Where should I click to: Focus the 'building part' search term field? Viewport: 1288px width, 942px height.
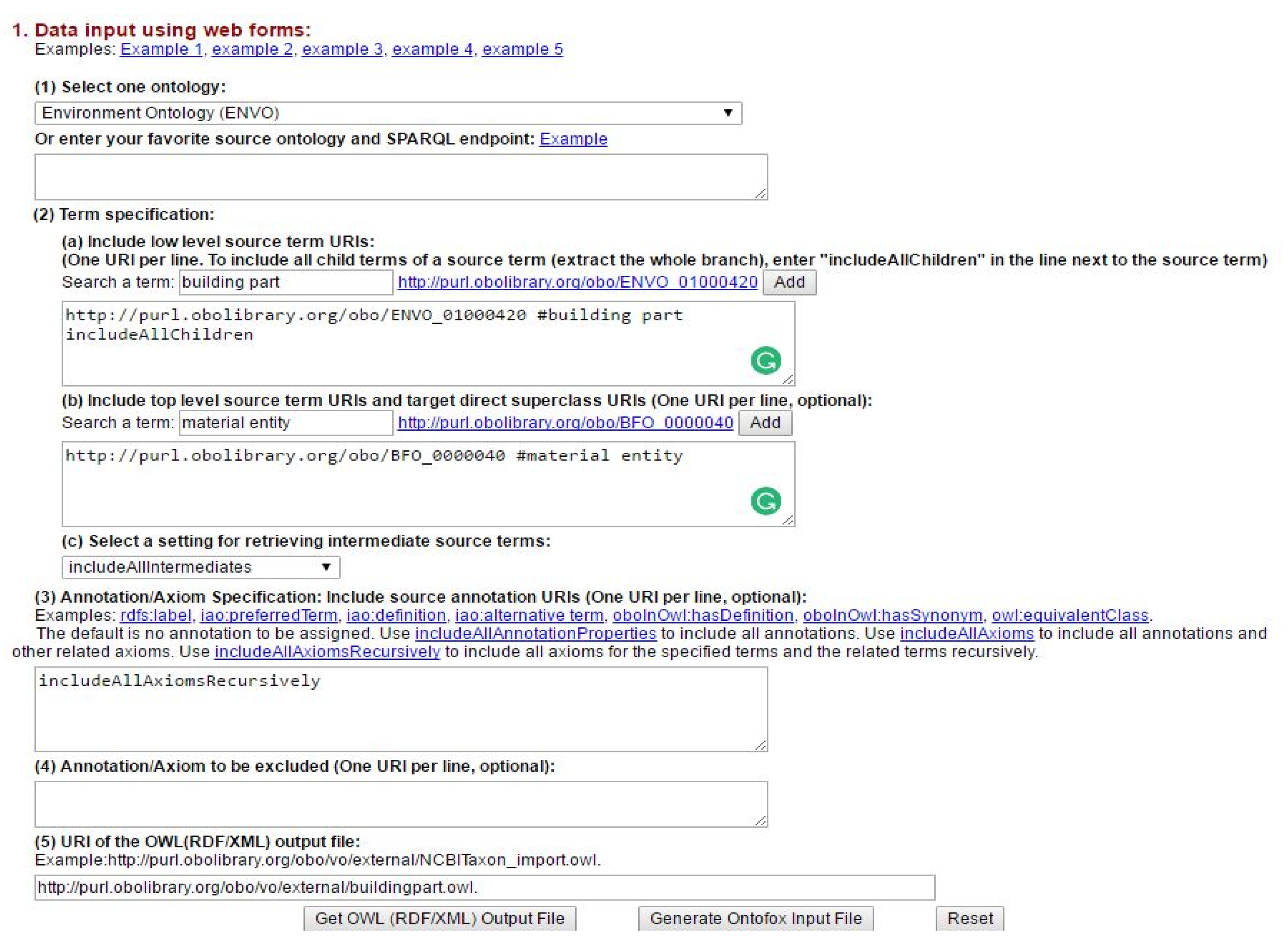[x=285, y=282]
